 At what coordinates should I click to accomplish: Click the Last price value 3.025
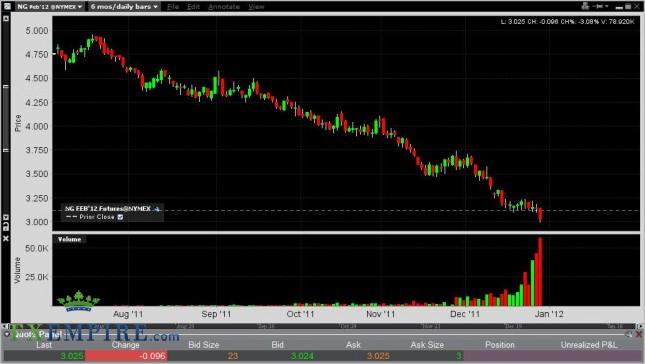click(72, 356)
